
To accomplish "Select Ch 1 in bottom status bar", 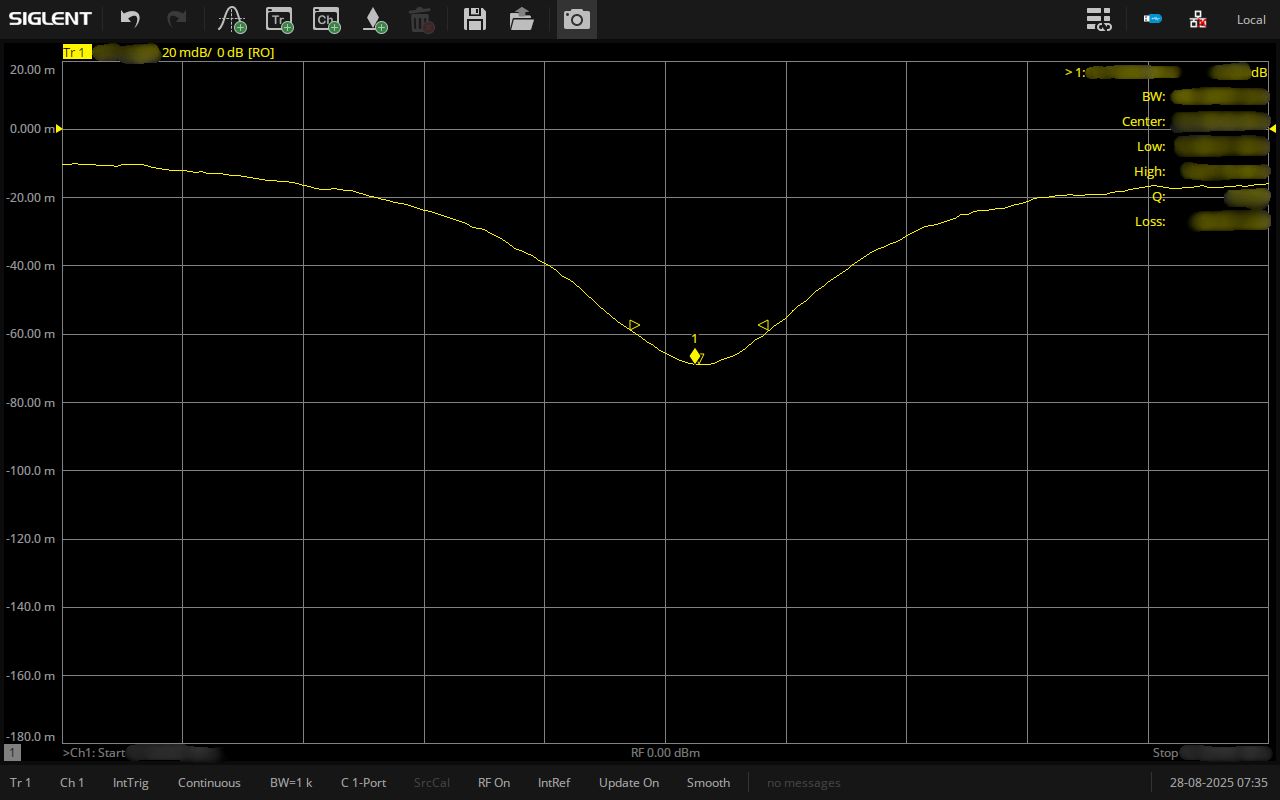I will tap(72, 783).
